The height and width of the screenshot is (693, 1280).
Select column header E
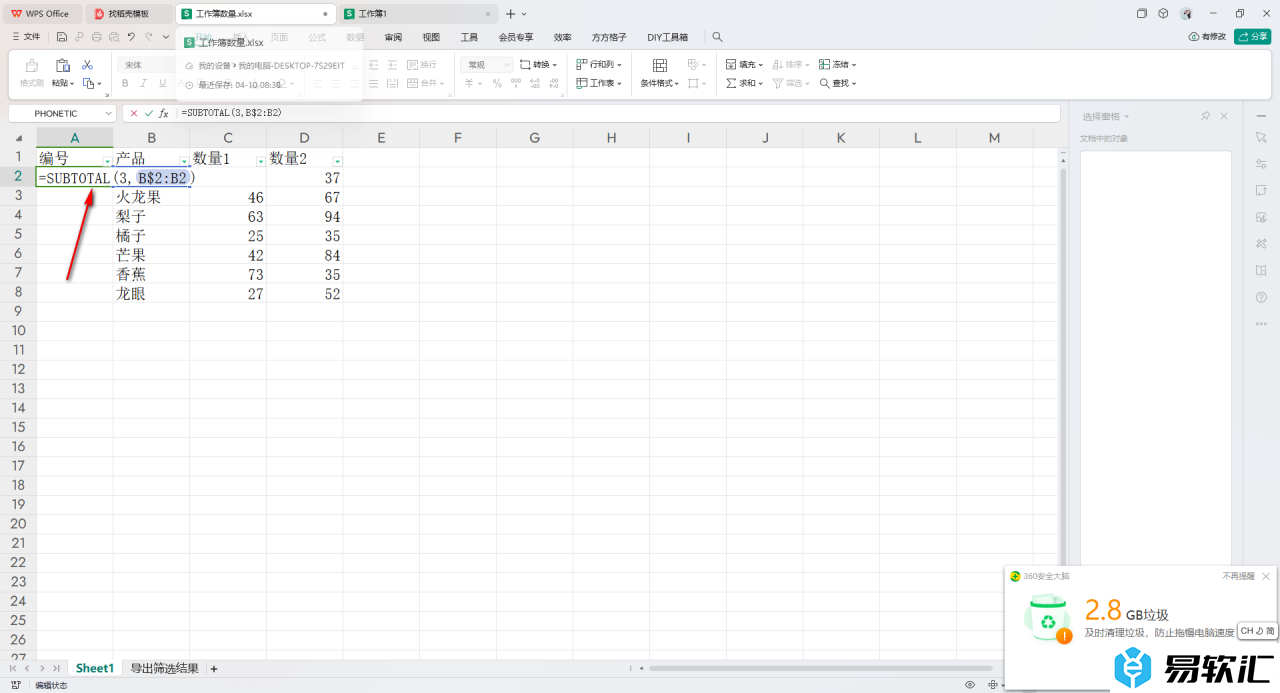[x=381, y=138]
